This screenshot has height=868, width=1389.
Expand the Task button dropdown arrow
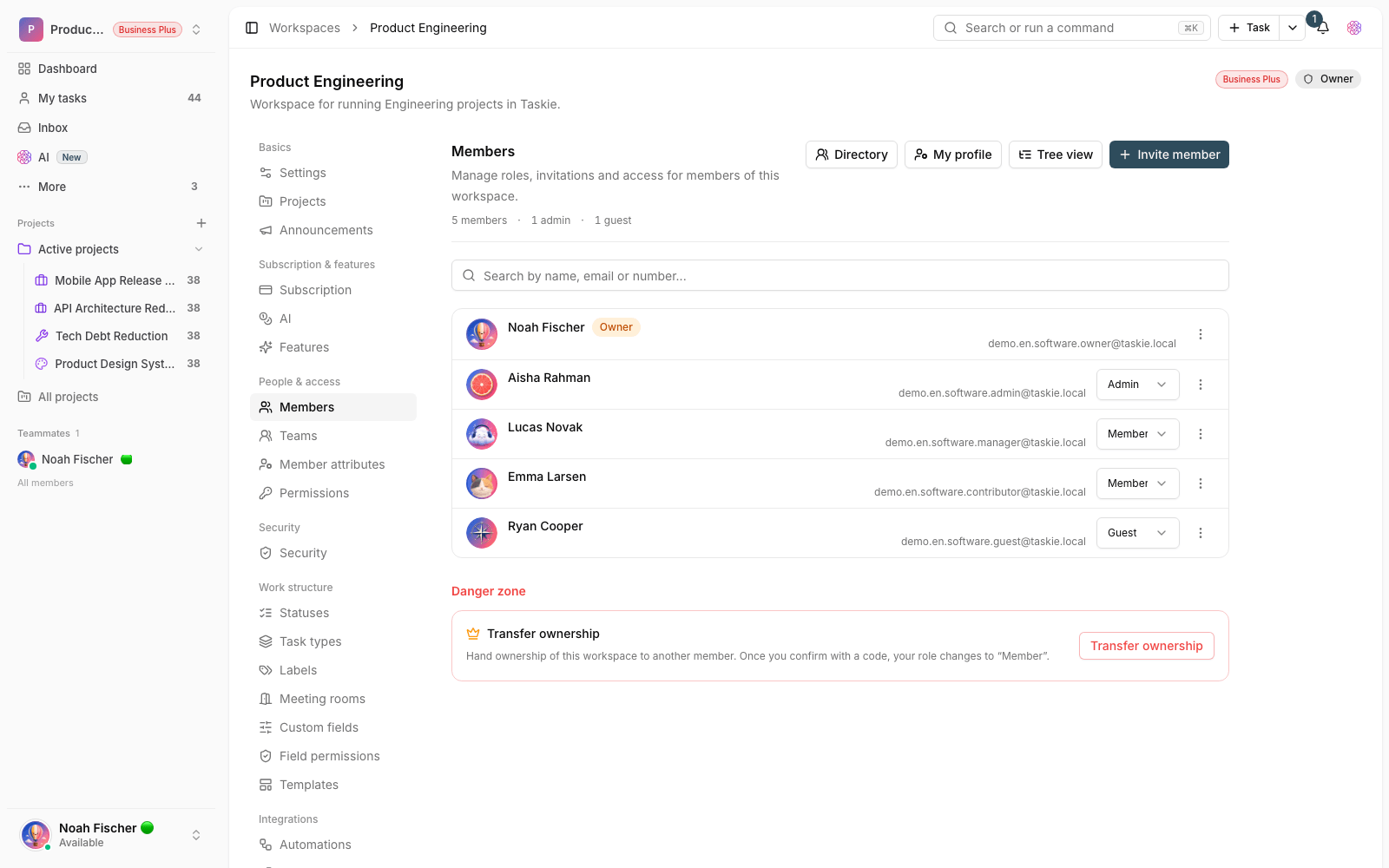coord(1293,28)
